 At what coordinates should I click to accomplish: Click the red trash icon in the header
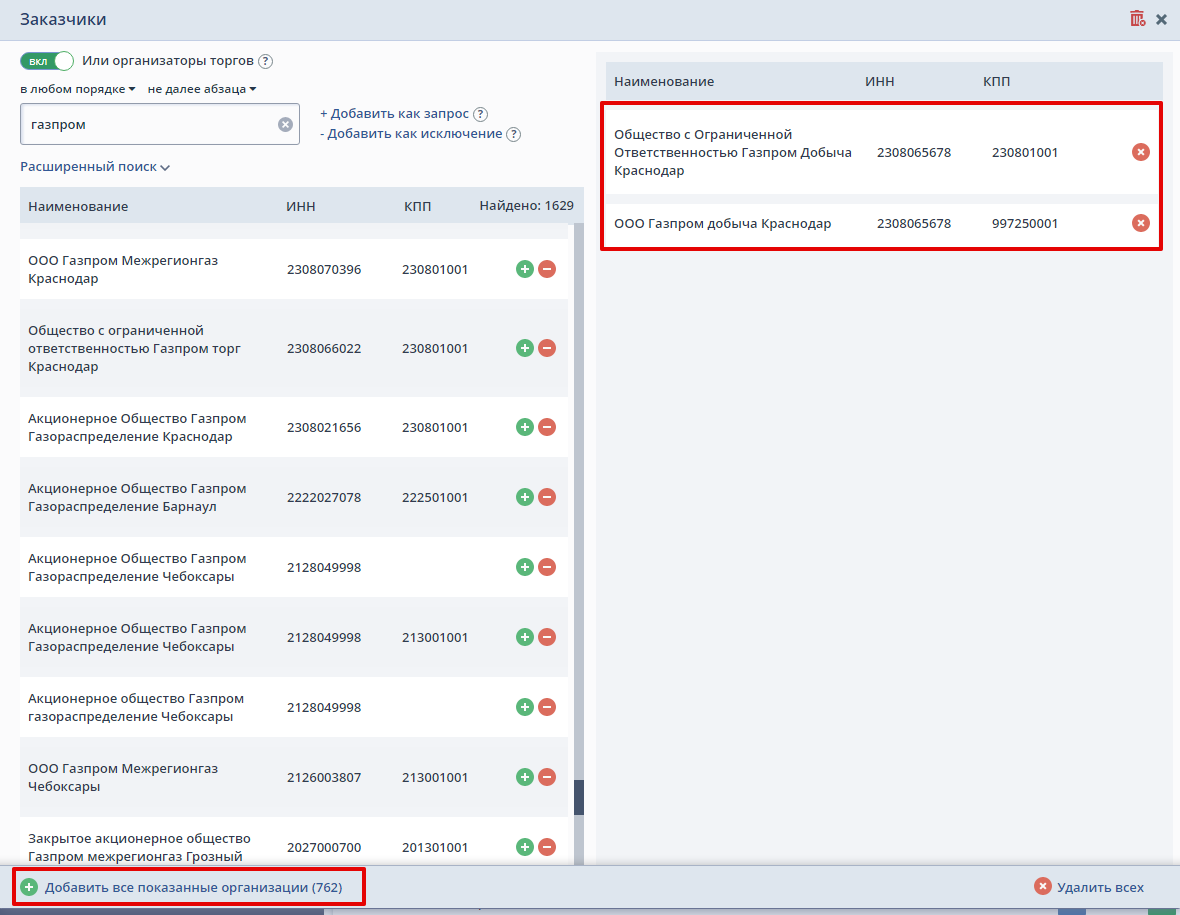point(1137,19)
